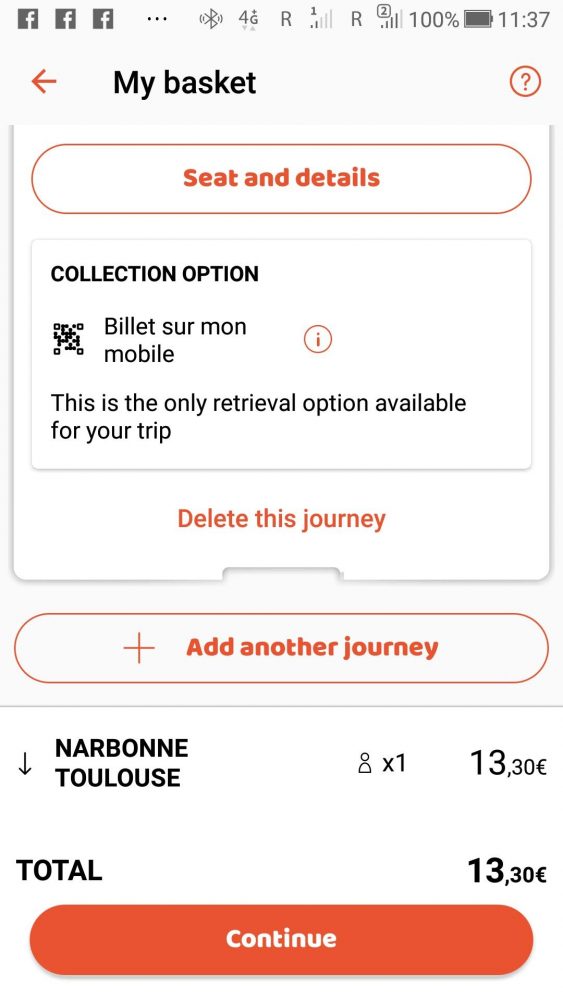563x1000 pixels.
Task: Tap the My basket title
Action: [x=184, y=83]
